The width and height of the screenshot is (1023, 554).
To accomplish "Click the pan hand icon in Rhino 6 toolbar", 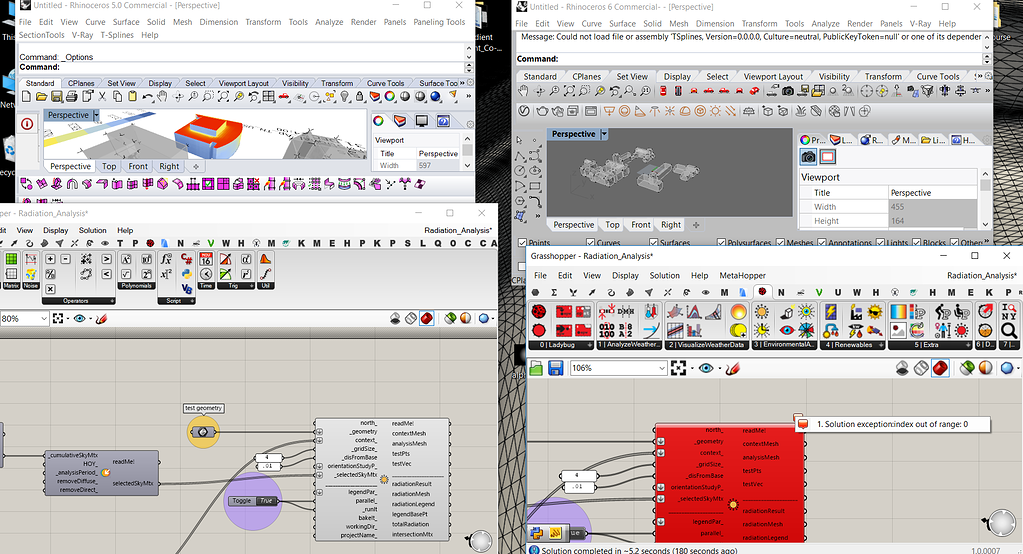I will coord(523,91).
